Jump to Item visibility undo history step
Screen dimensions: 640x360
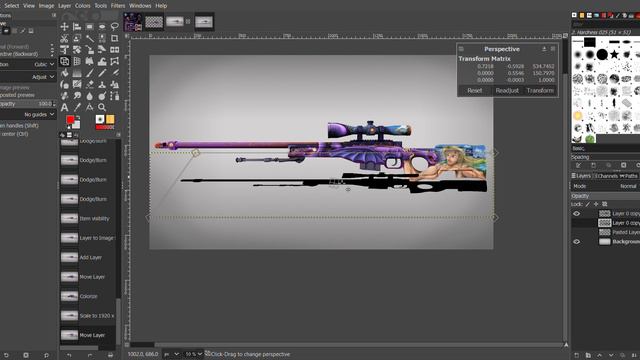tap(89, 218)
